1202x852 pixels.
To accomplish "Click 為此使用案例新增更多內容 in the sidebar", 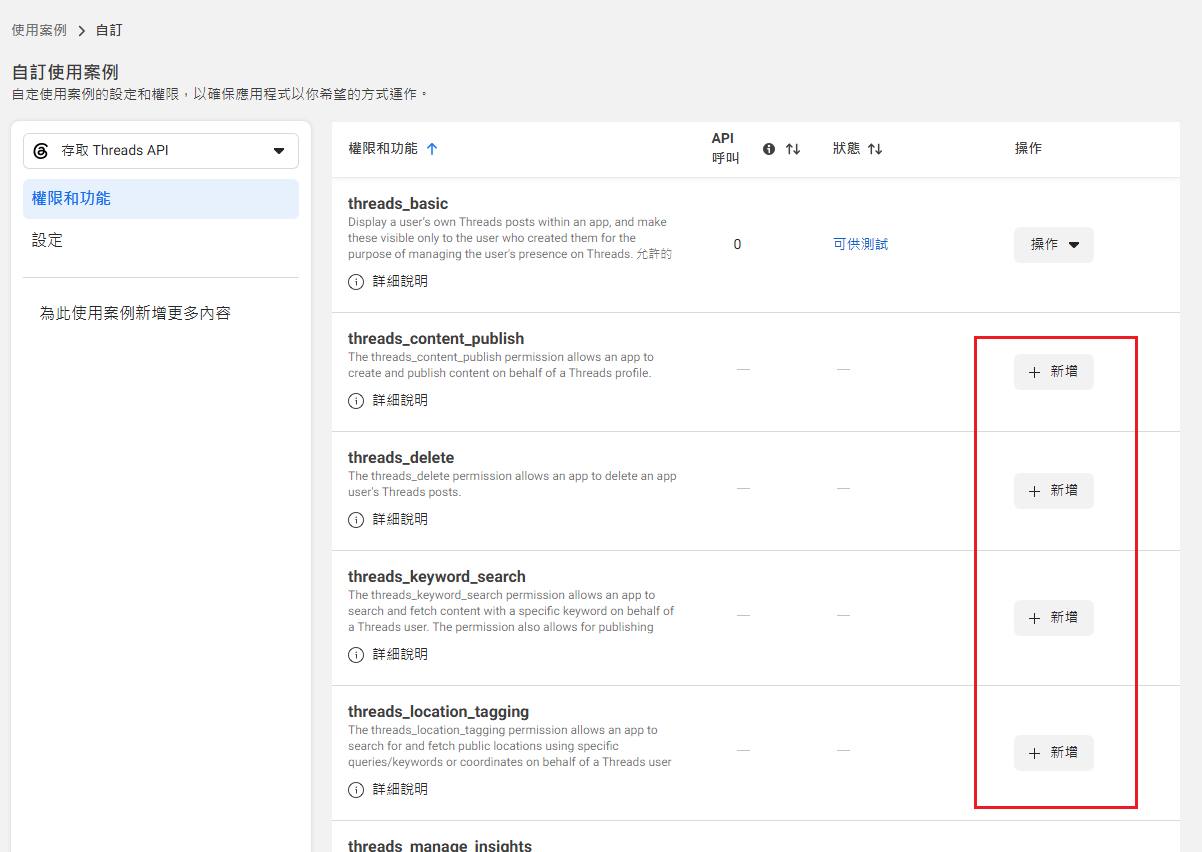I will click(135, 313).
